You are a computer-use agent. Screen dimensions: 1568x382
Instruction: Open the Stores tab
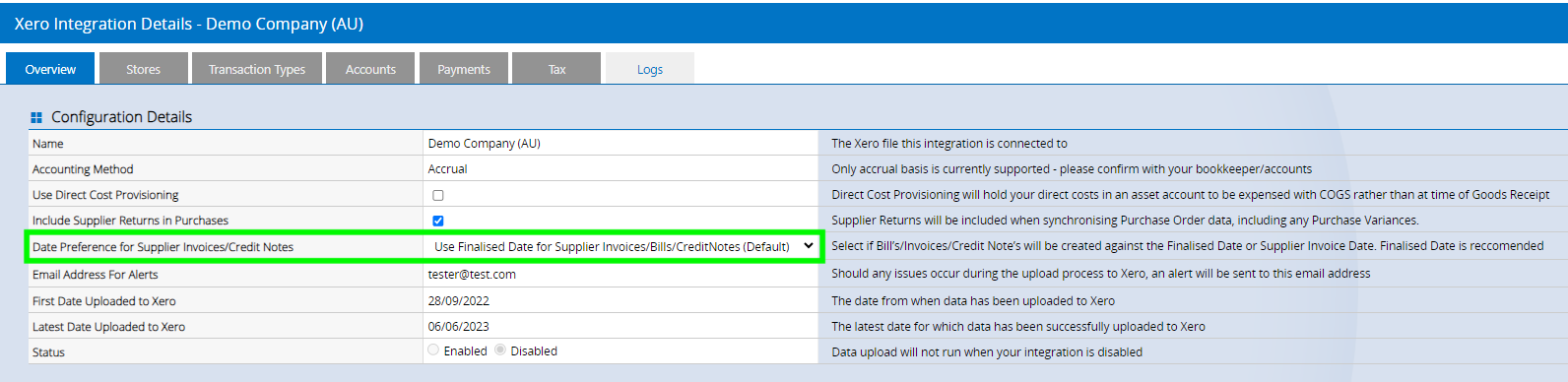click(143, 69)
